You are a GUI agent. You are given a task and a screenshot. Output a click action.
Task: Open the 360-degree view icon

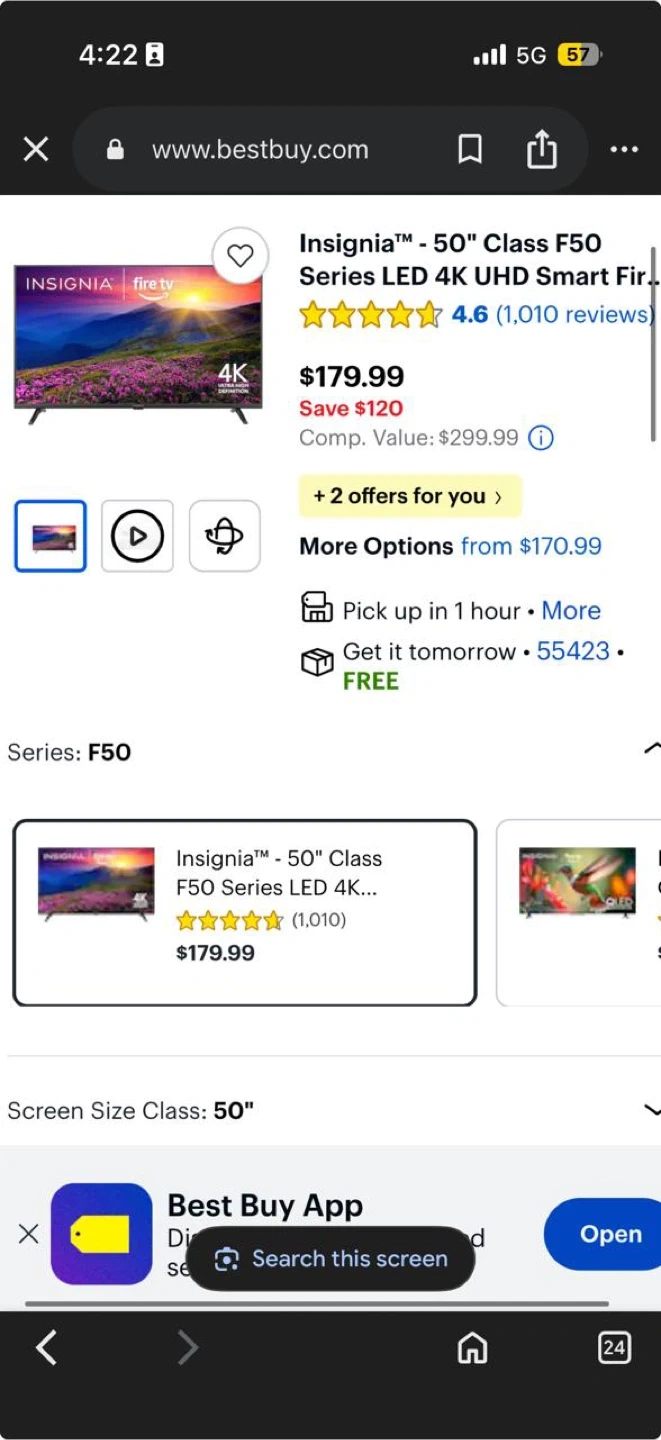224,536
